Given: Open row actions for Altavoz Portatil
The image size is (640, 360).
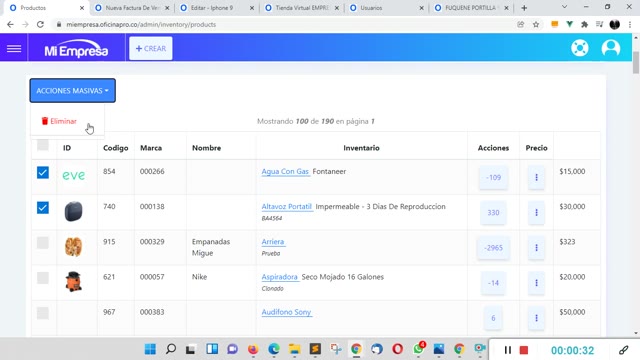Looking at the screenshot, I should [x=536, y=212].
